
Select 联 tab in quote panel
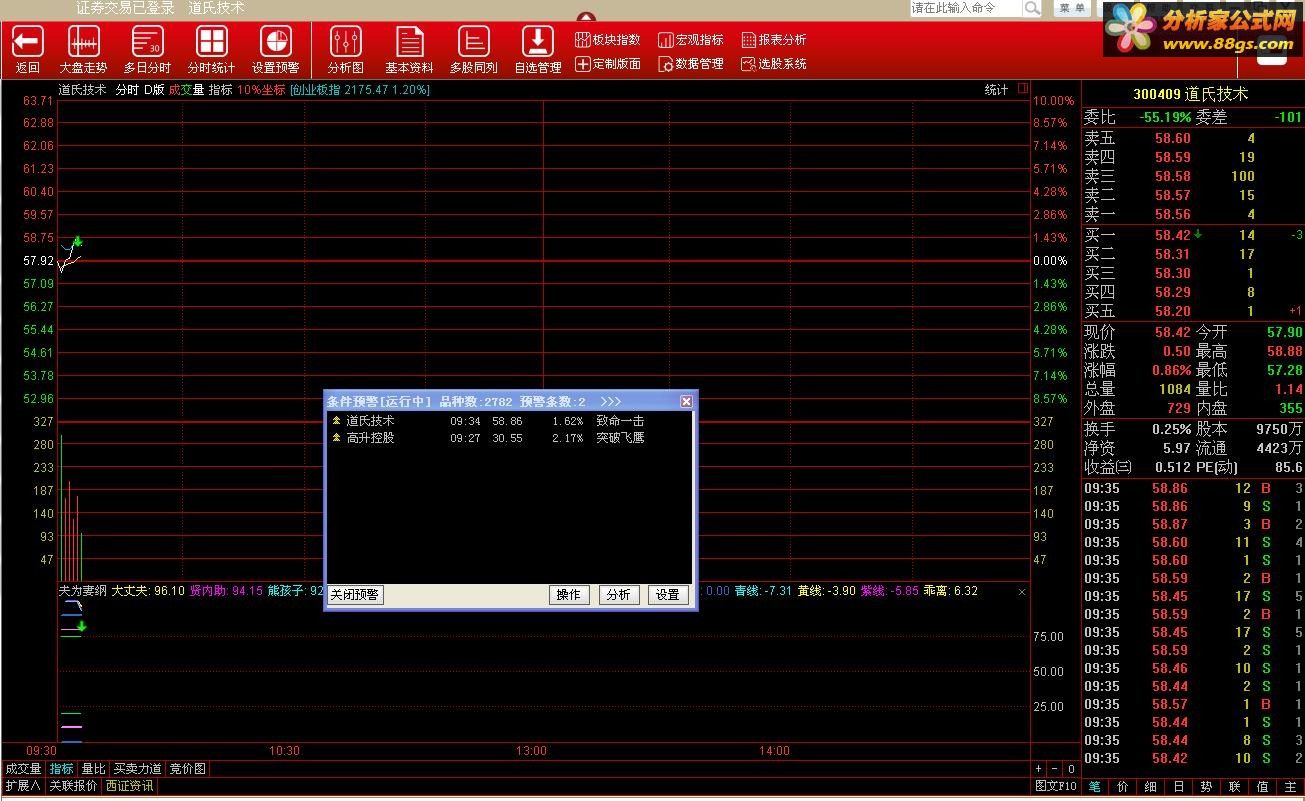pyautogui.click(x=1235, y=787)
